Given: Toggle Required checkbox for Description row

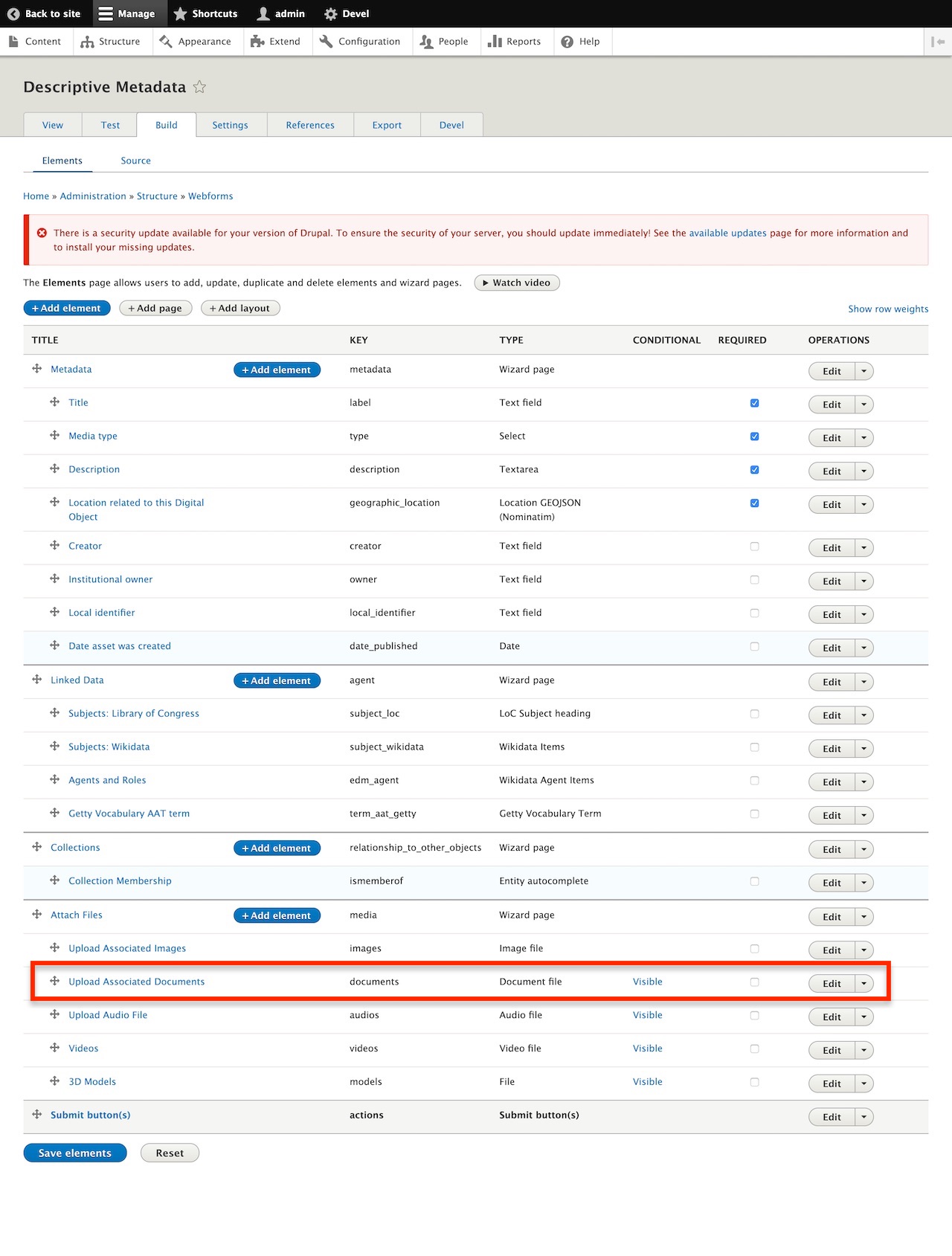Looking at the screenshot, I should click(x=754, y=470).
